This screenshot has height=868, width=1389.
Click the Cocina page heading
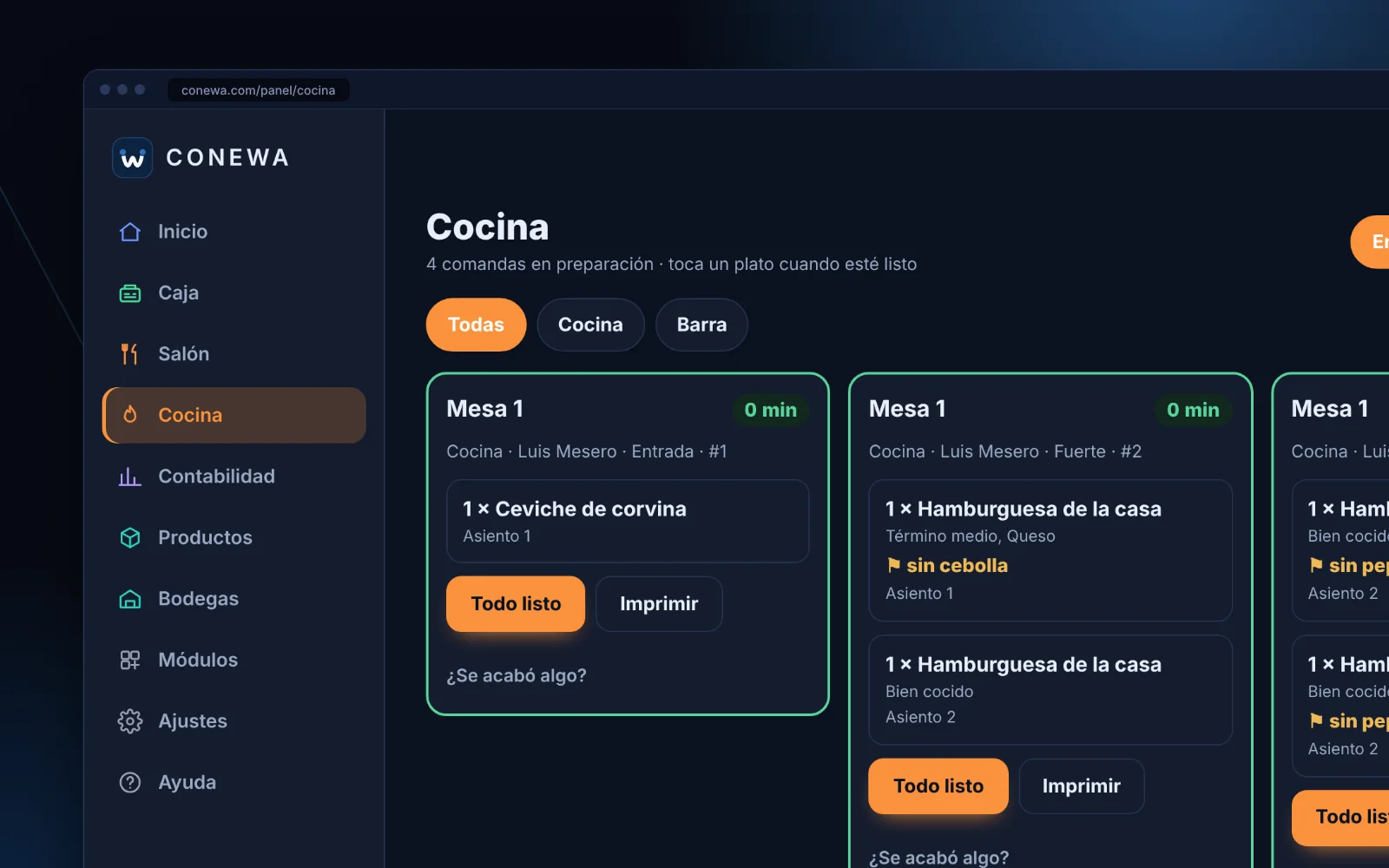(x=488, y=227)
